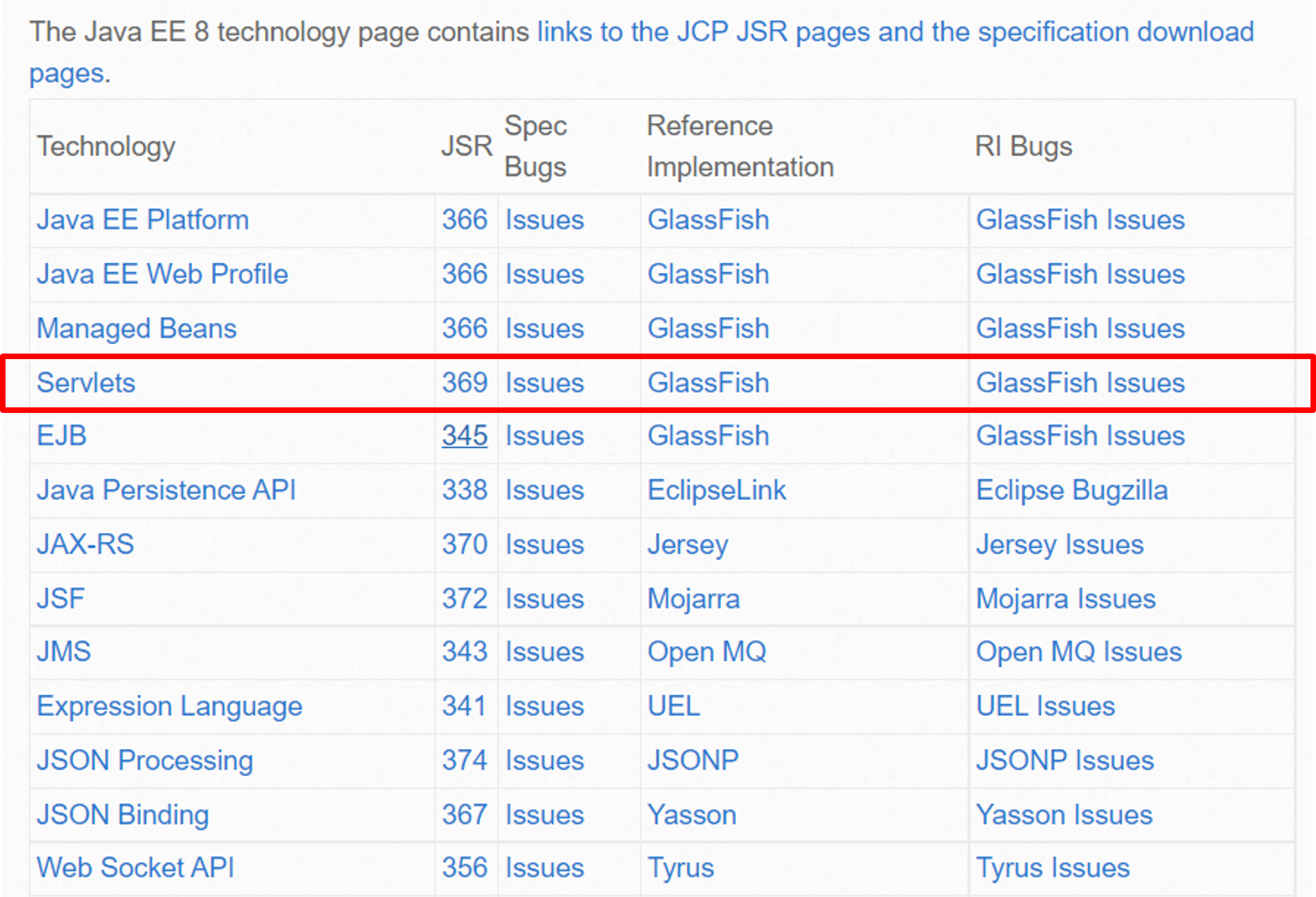This screenshot has height=897, width=1316.
Task: Click the Technology column header
Action: point(105,147)
